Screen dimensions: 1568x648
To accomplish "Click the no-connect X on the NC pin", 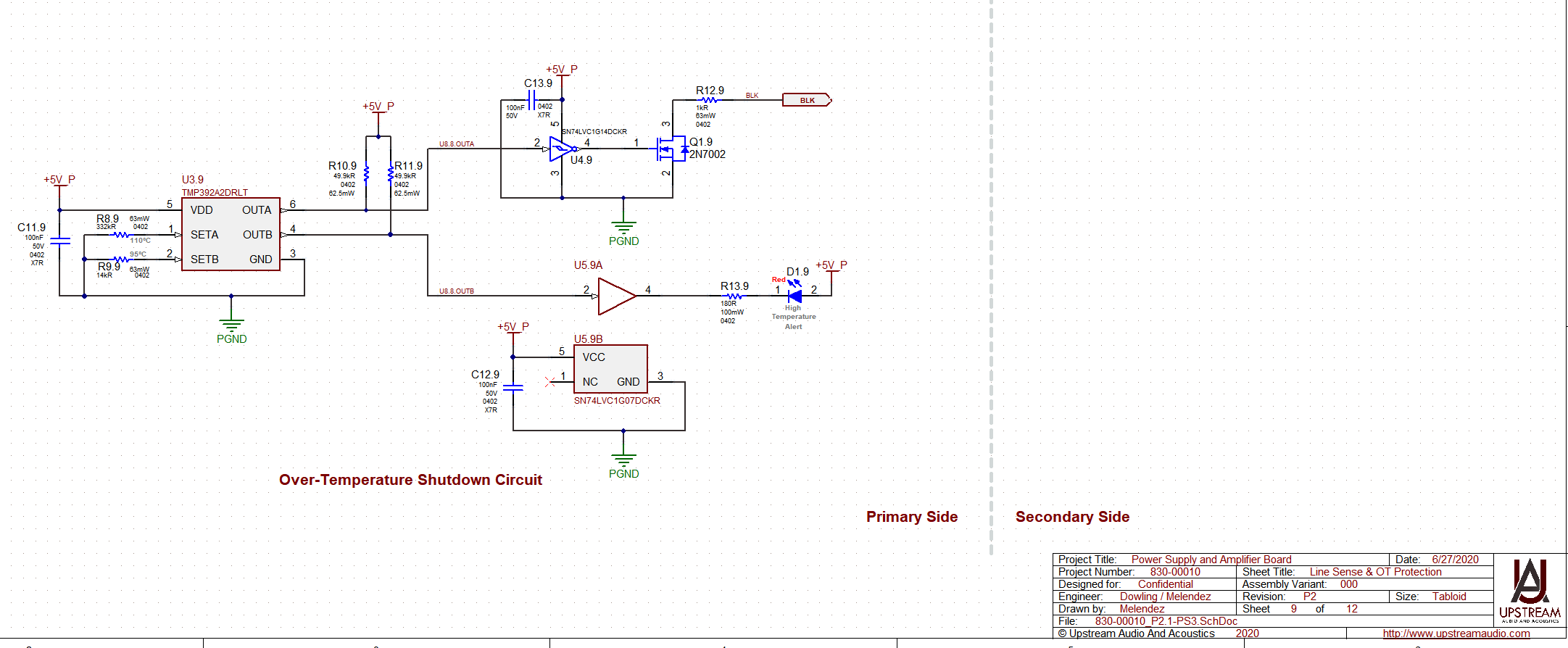I will [x=549, y=381].
